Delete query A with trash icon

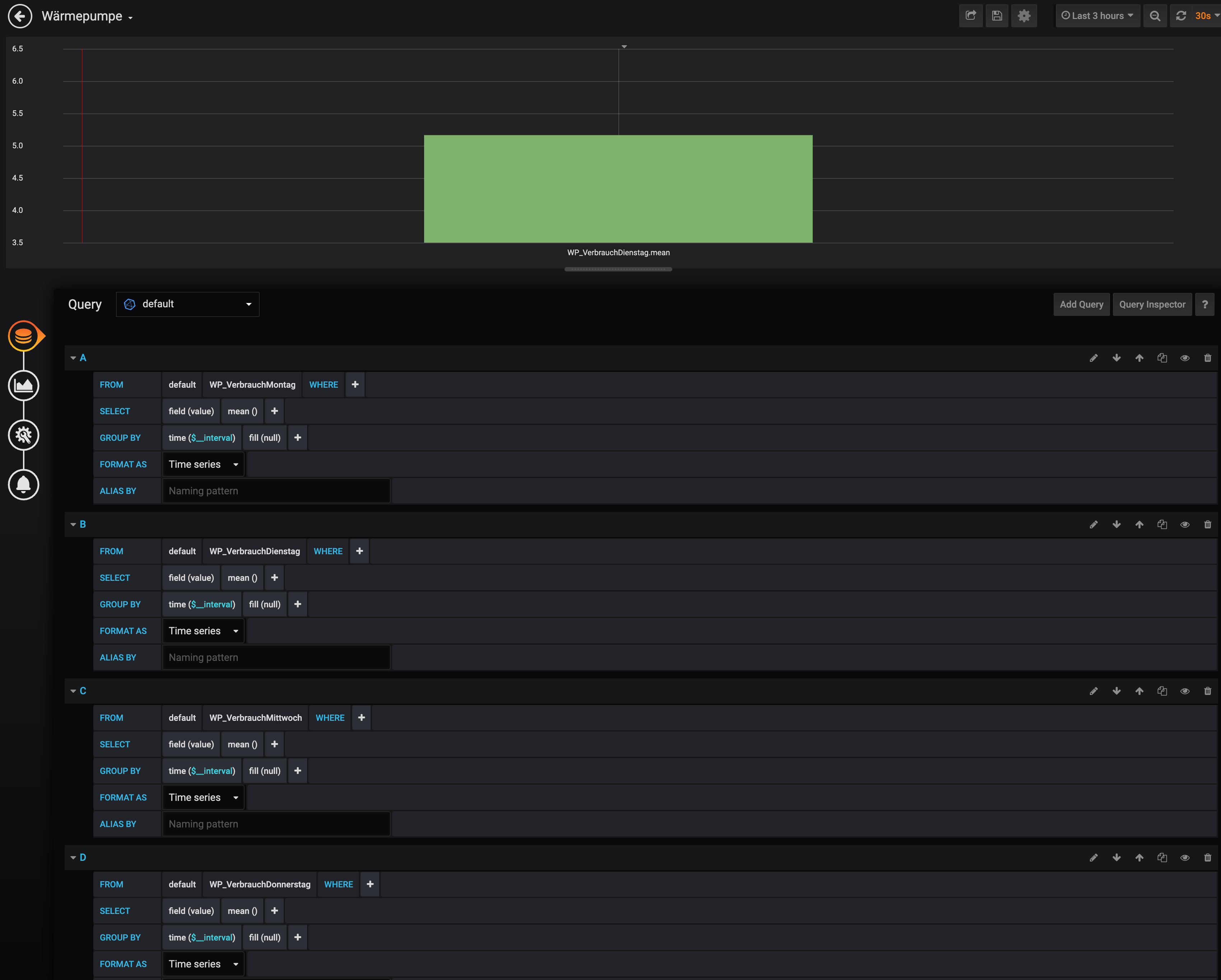1207,358
